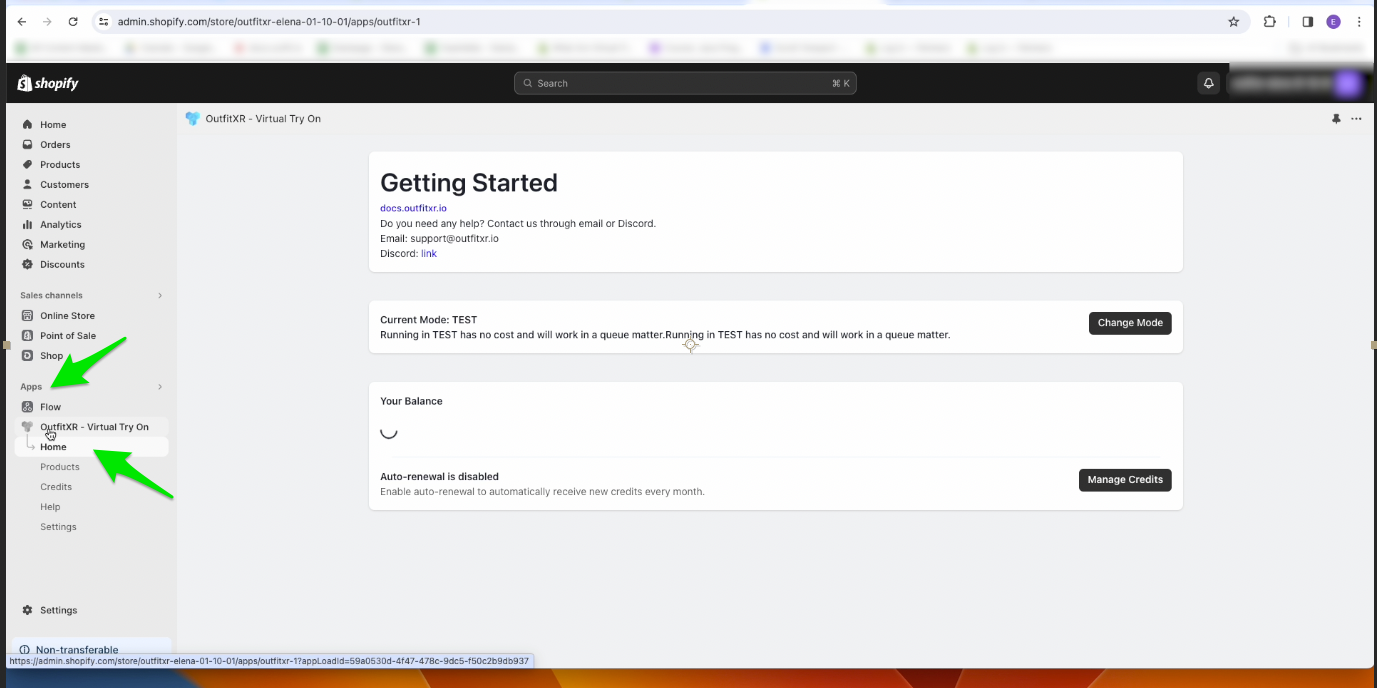Click the Home house icon in sidebar
Image resolution: width=1377 pixels, height=688 pixels.
pyautogui.click(x=27, y=125)
